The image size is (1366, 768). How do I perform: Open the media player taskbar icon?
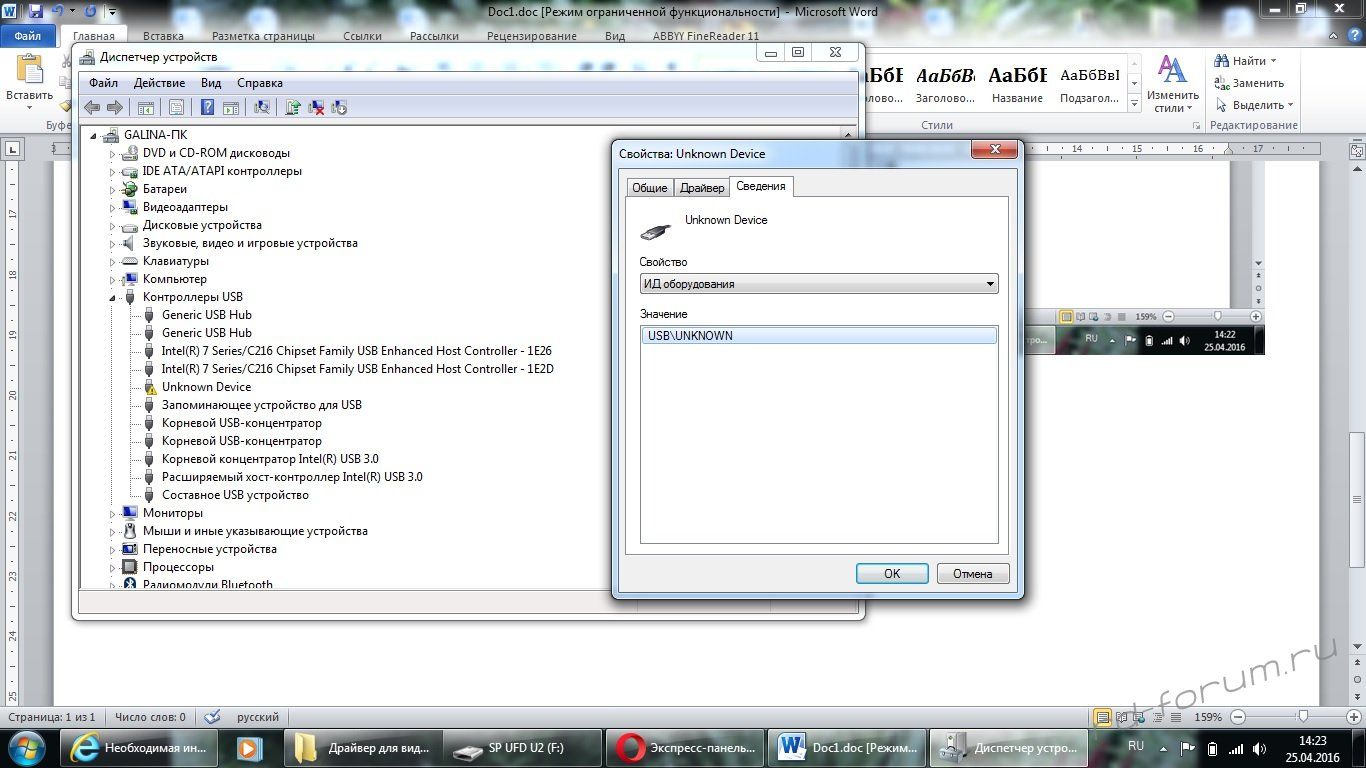249,748
